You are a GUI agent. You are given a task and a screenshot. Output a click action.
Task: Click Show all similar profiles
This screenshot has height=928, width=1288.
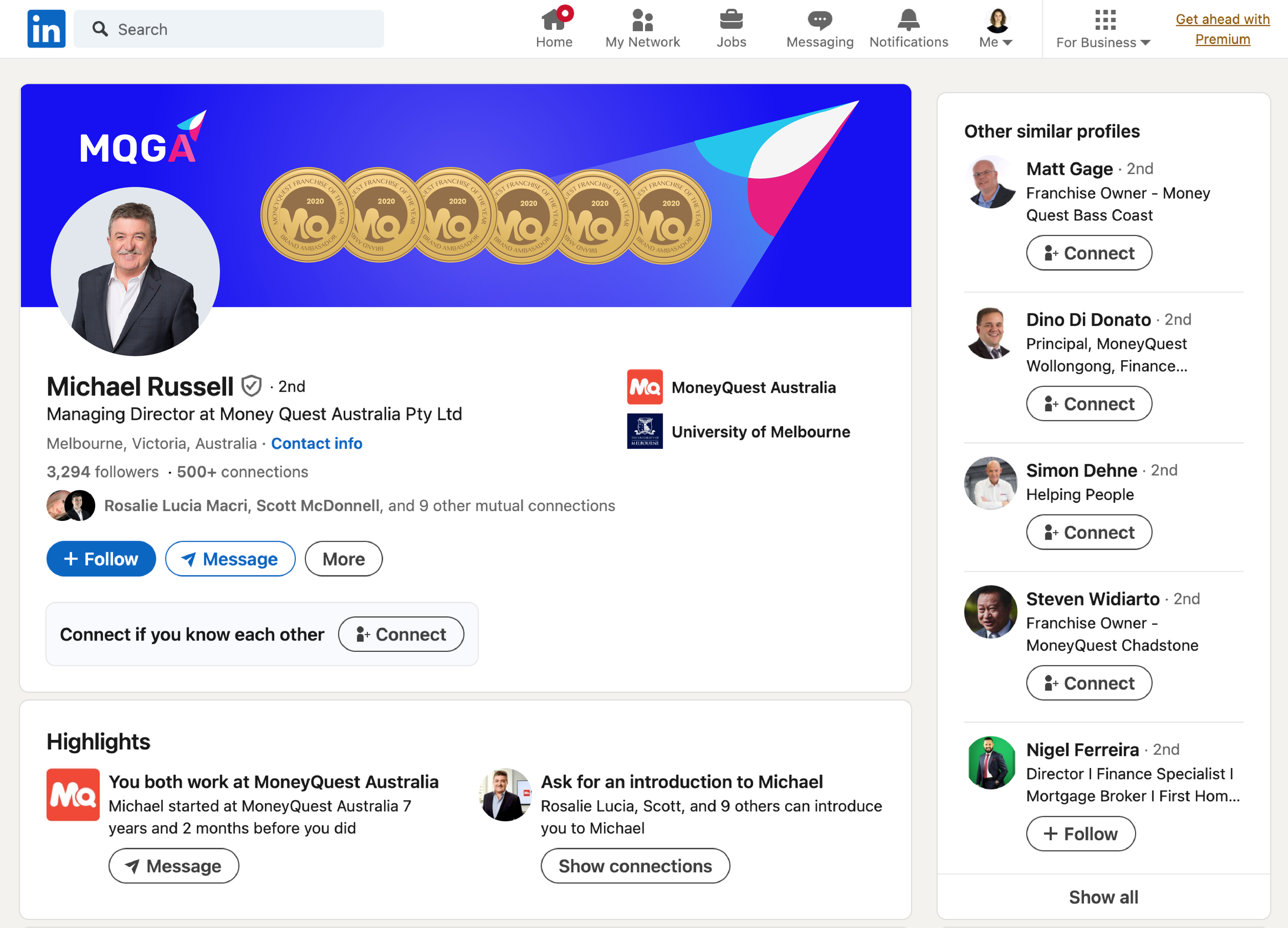coord(1103,897)
